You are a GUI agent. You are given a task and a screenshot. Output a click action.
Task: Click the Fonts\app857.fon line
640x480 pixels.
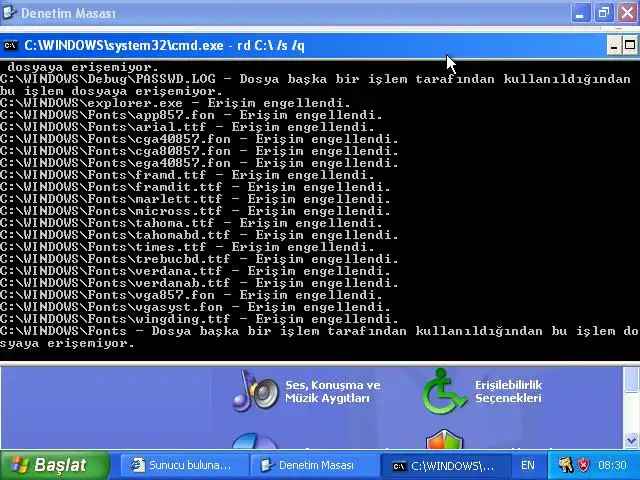click(191, 115)
